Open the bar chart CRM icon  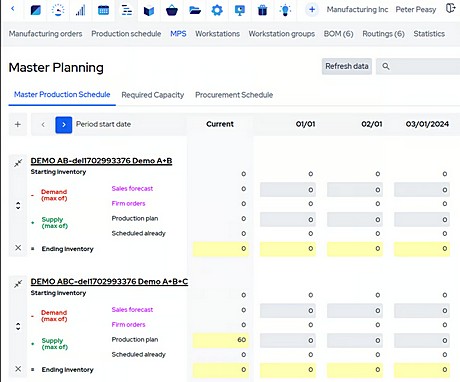pos(80,10)
